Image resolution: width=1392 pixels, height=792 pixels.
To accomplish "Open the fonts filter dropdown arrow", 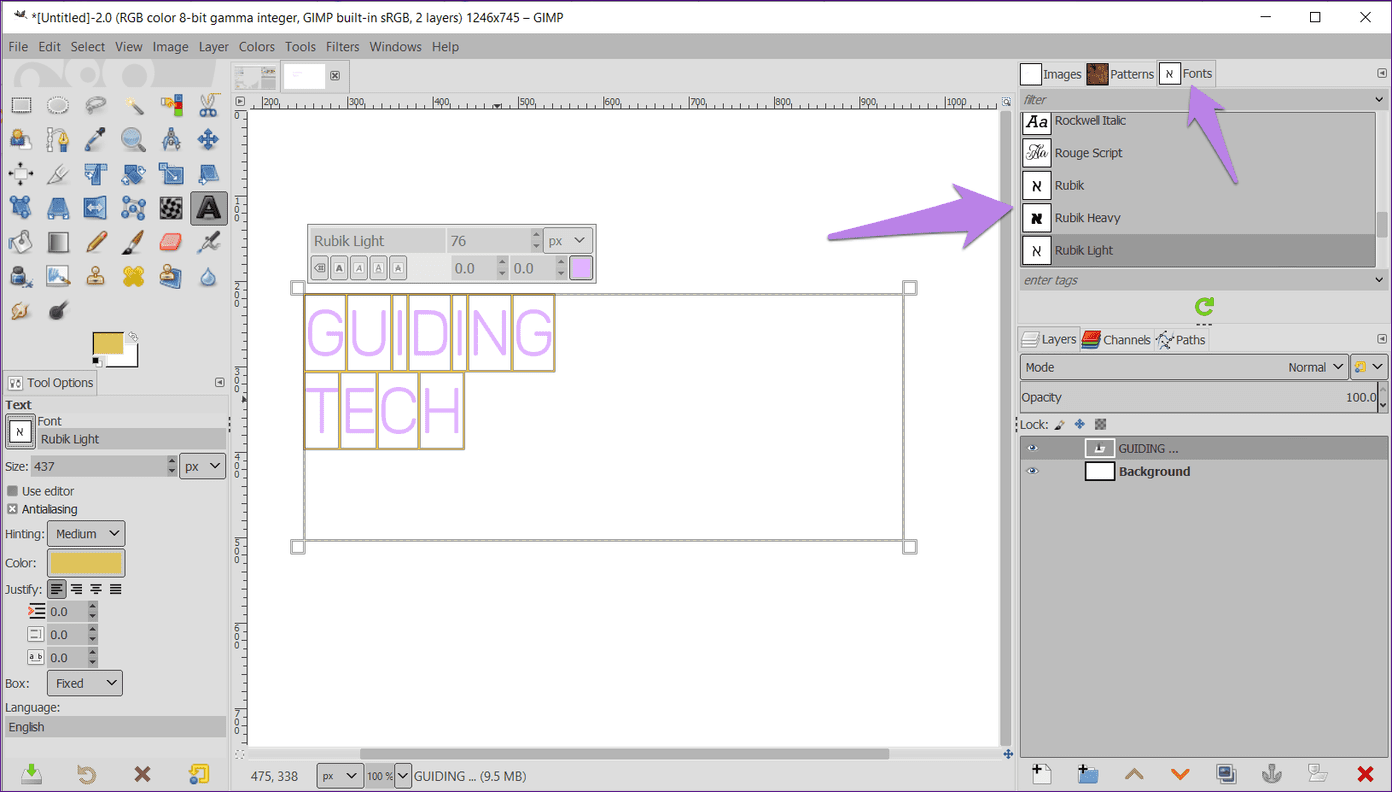I will point(1380,99).
